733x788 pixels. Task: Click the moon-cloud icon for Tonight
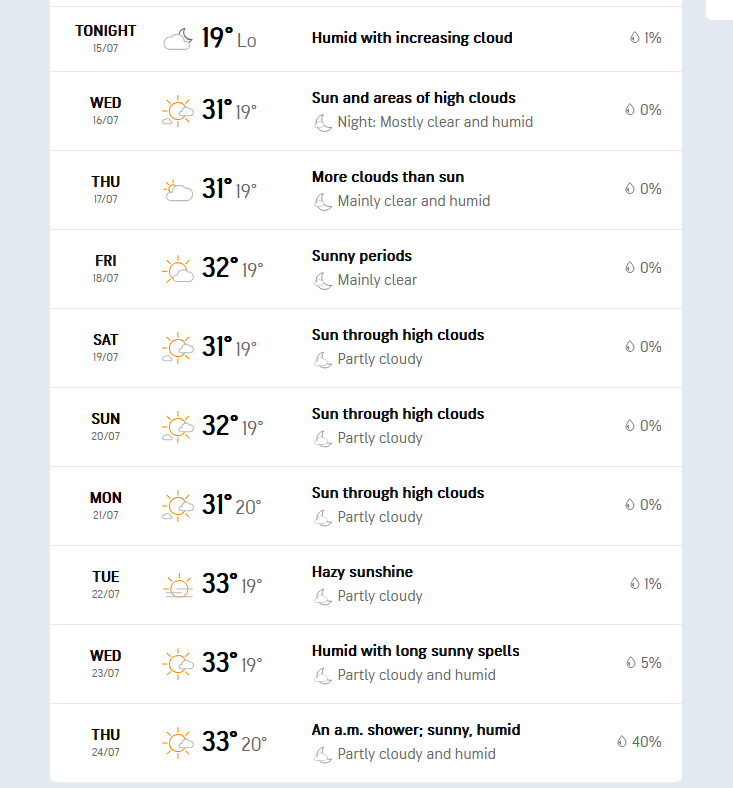tap(178, 39)
